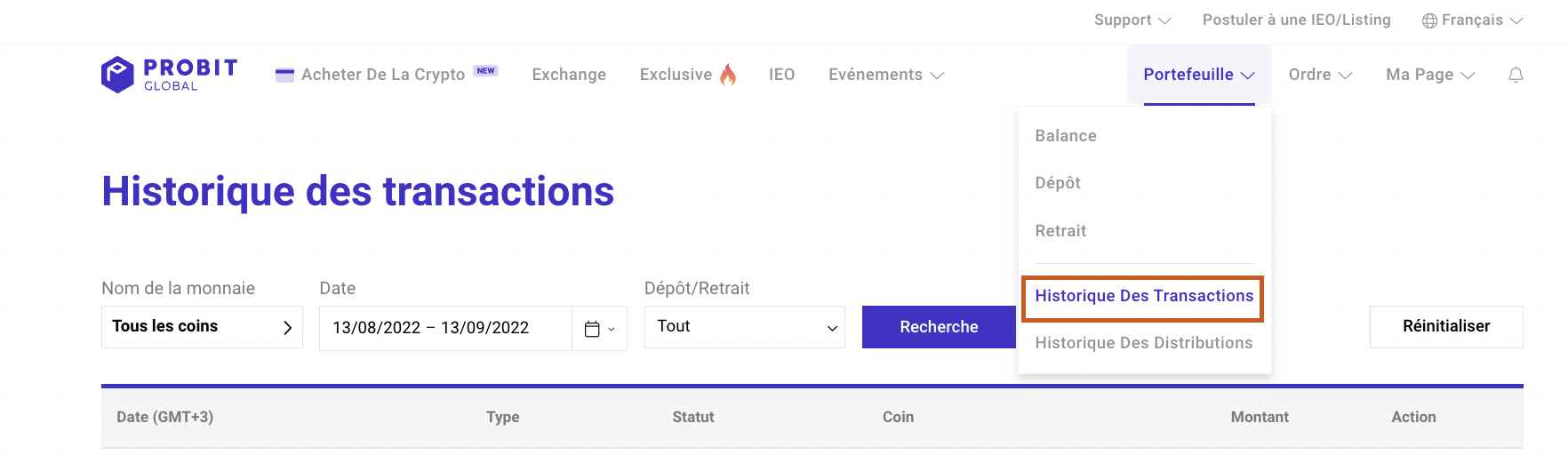Click the ProBit Global logo
This screenshot has height=471, width=1568.
point(169,75)
